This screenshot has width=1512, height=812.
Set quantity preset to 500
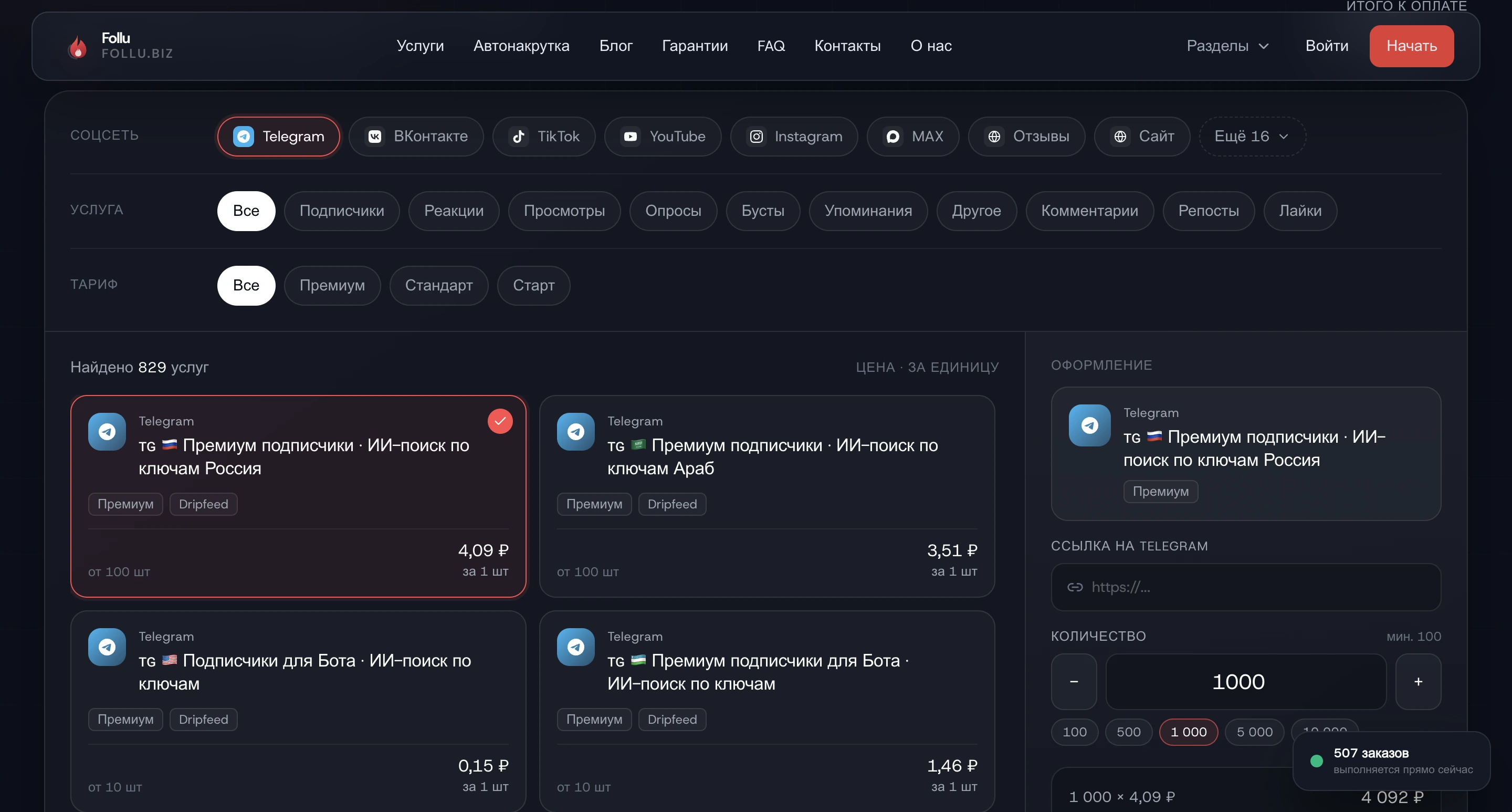coord(1129,732)
